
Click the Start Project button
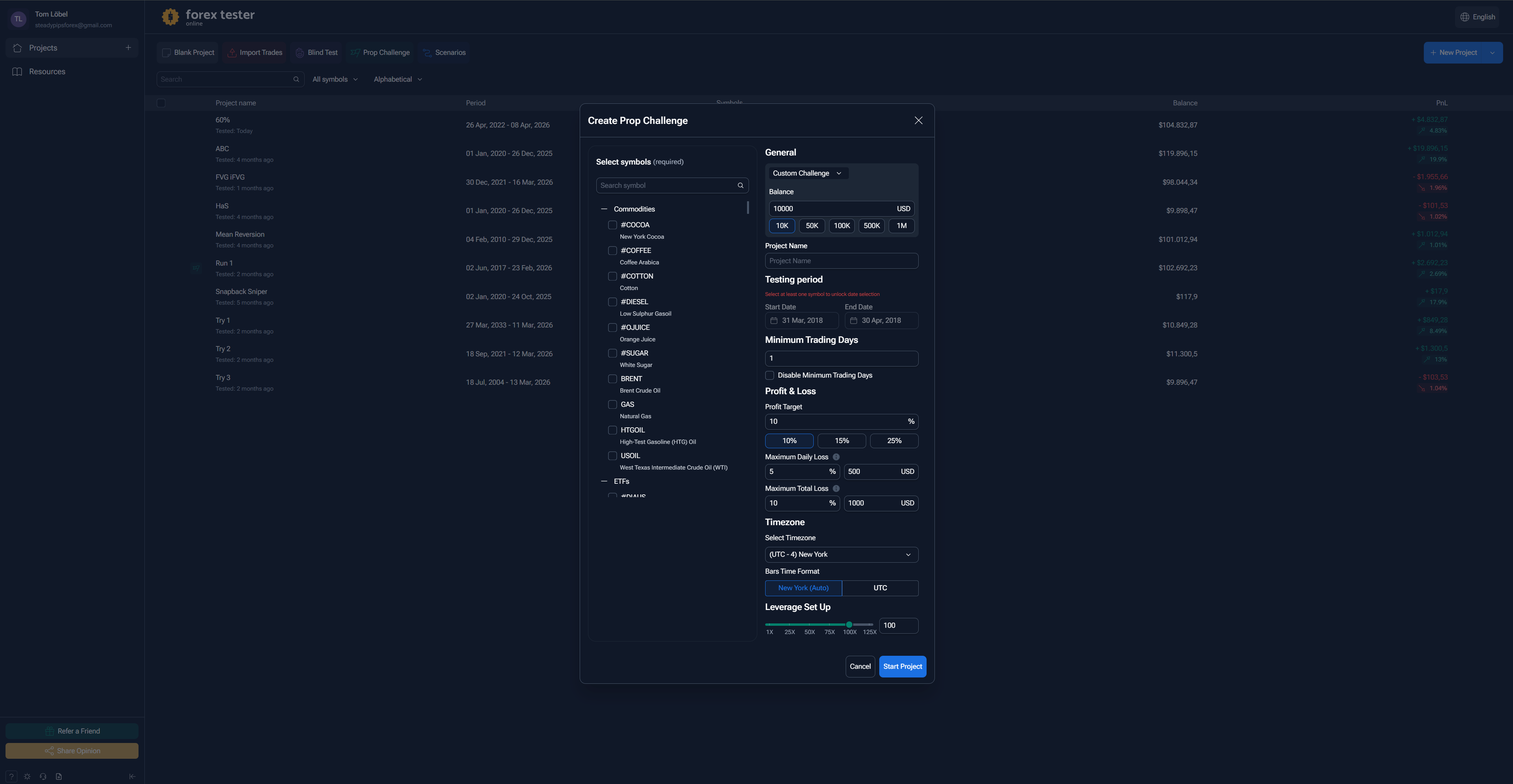pos(903,666)
